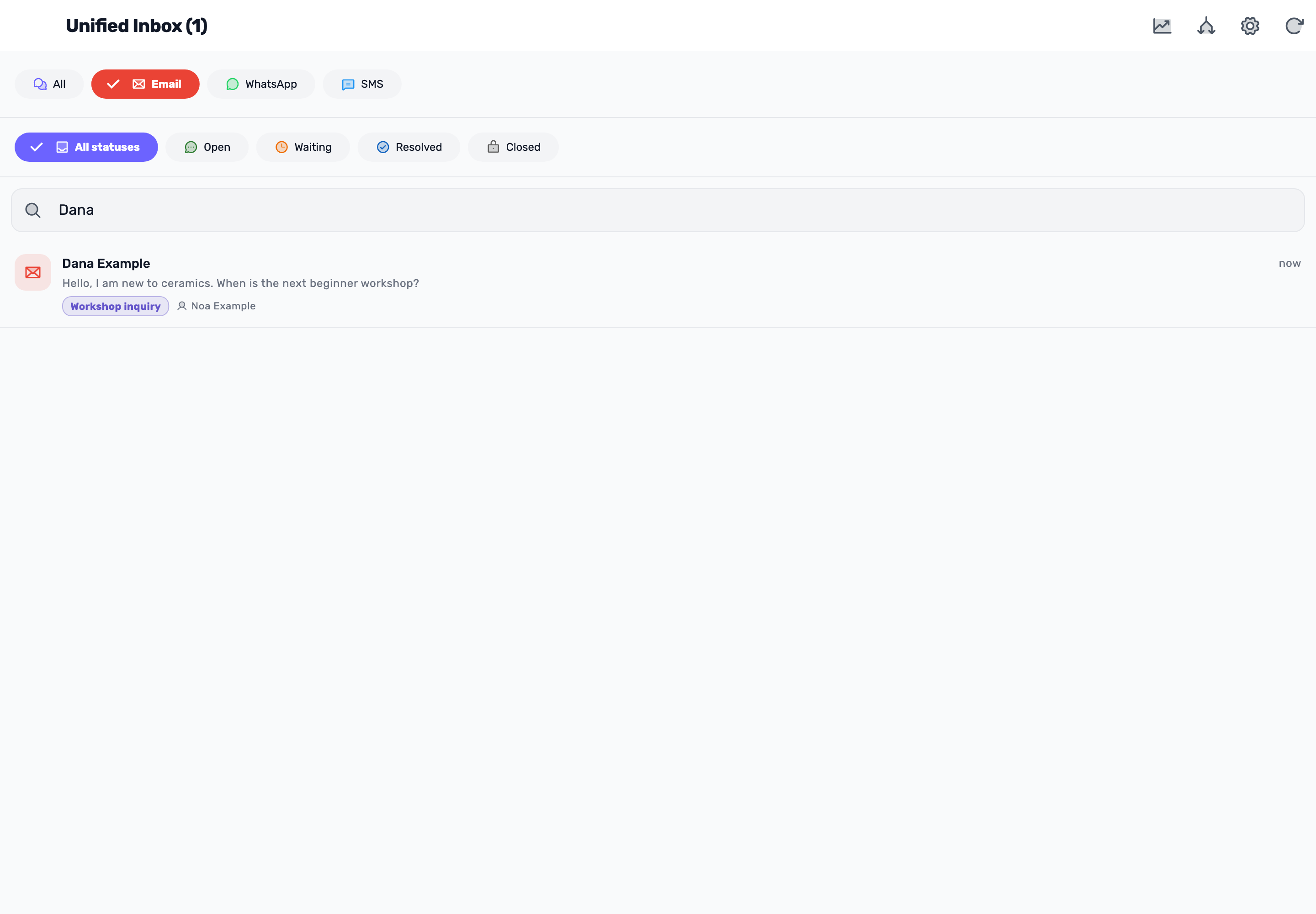
Task: Open the analytics chart icon
Action: (1162, 26)
